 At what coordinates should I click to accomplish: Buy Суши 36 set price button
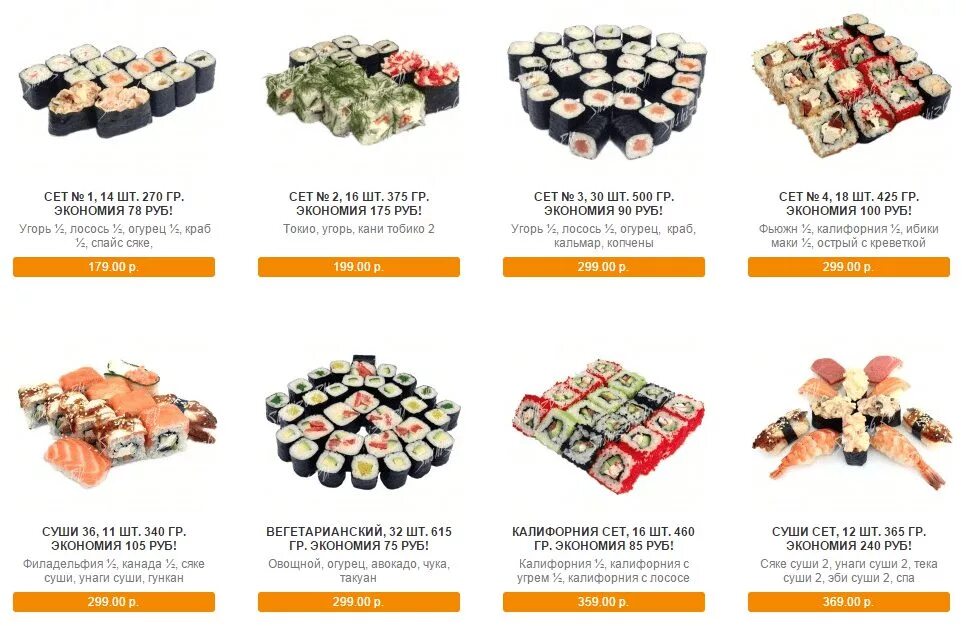[x=114, y=602]
